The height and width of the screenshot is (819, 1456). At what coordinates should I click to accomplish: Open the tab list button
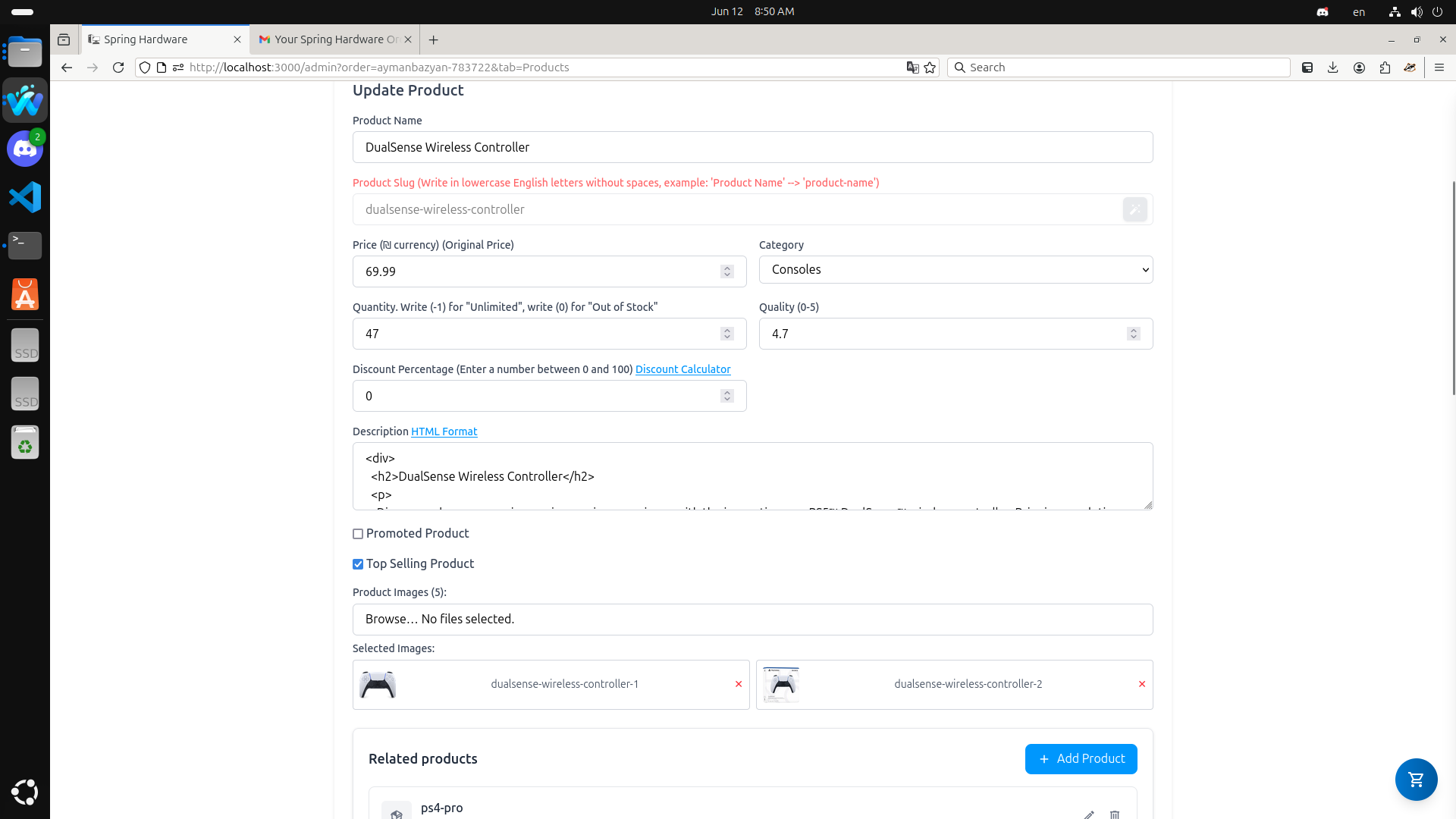64,39
